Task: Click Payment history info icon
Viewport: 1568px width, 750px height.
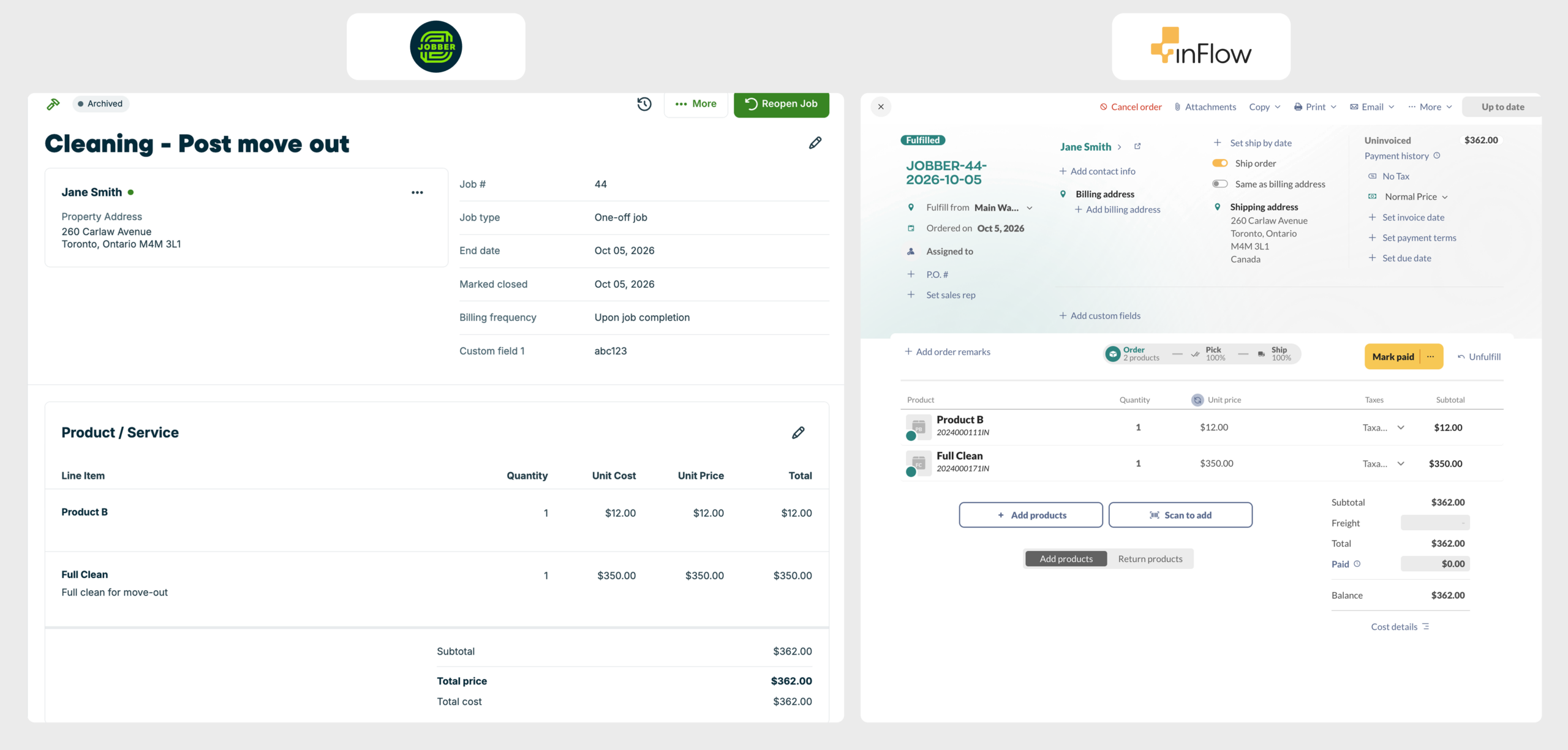Action: (1437, 156)
